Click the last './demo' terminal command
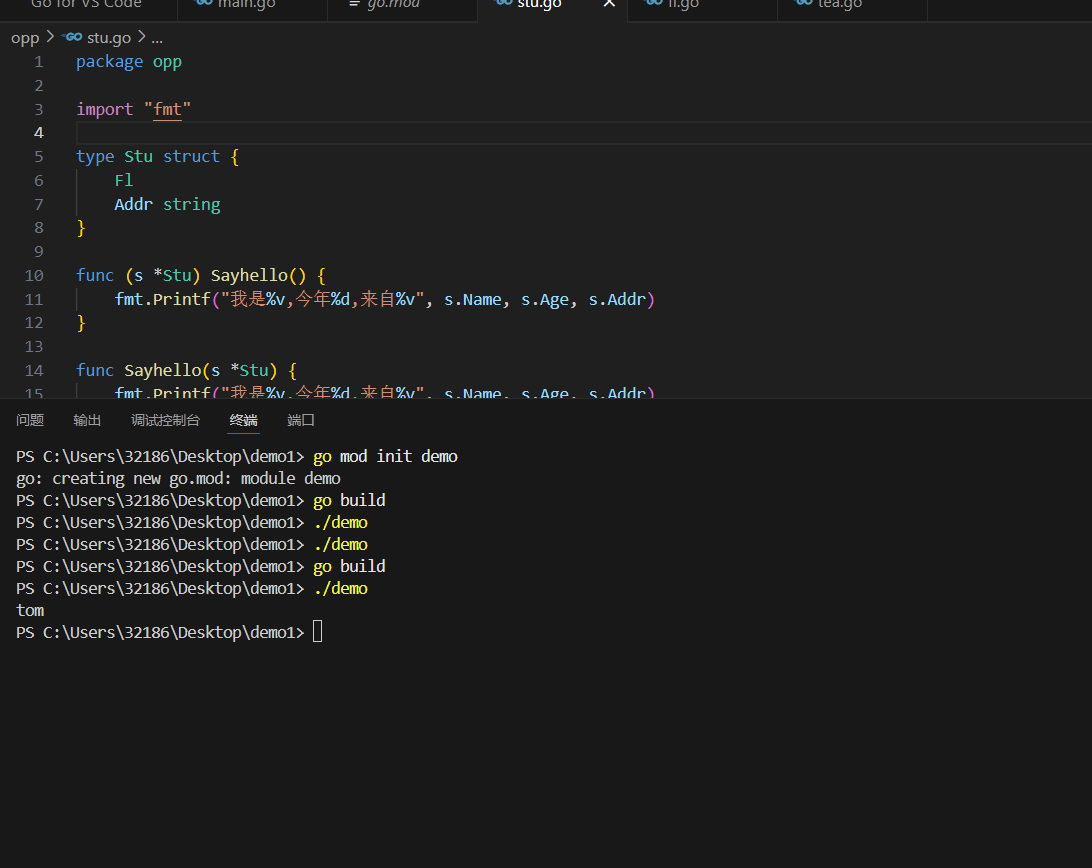This screenshot has width=1092, height=868. coord(341,589)
